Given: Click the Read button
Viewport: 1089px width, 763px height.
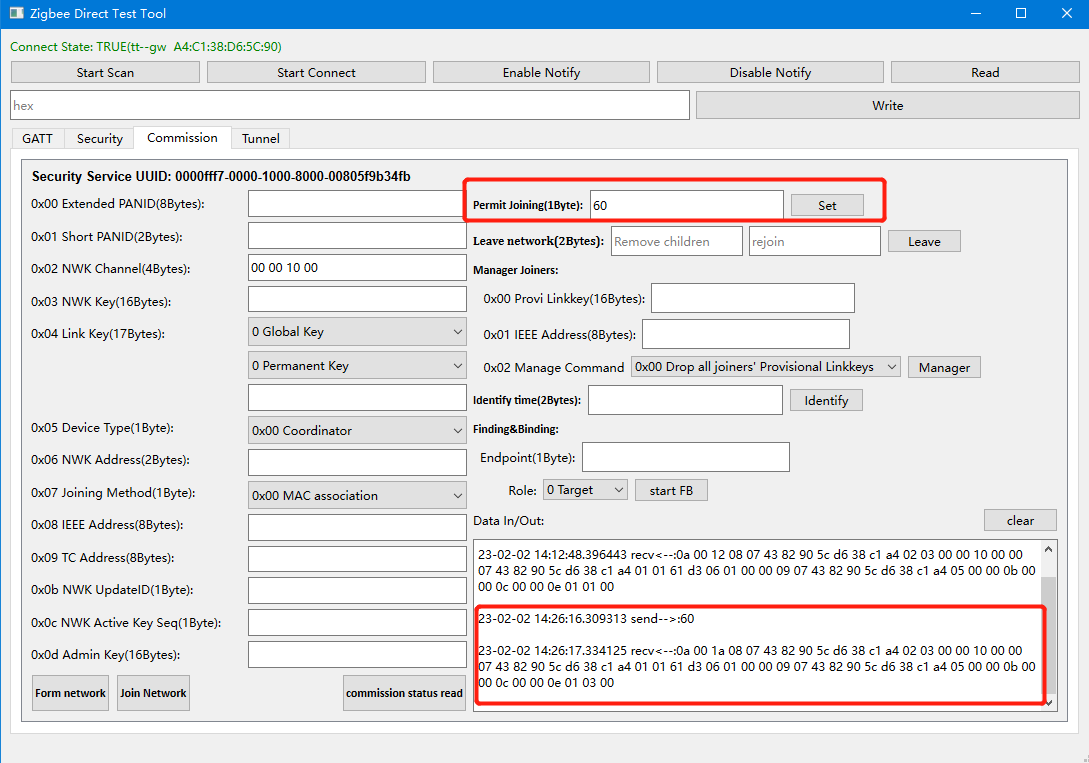Looking at the screenshot, I should [x=985, y=72].
